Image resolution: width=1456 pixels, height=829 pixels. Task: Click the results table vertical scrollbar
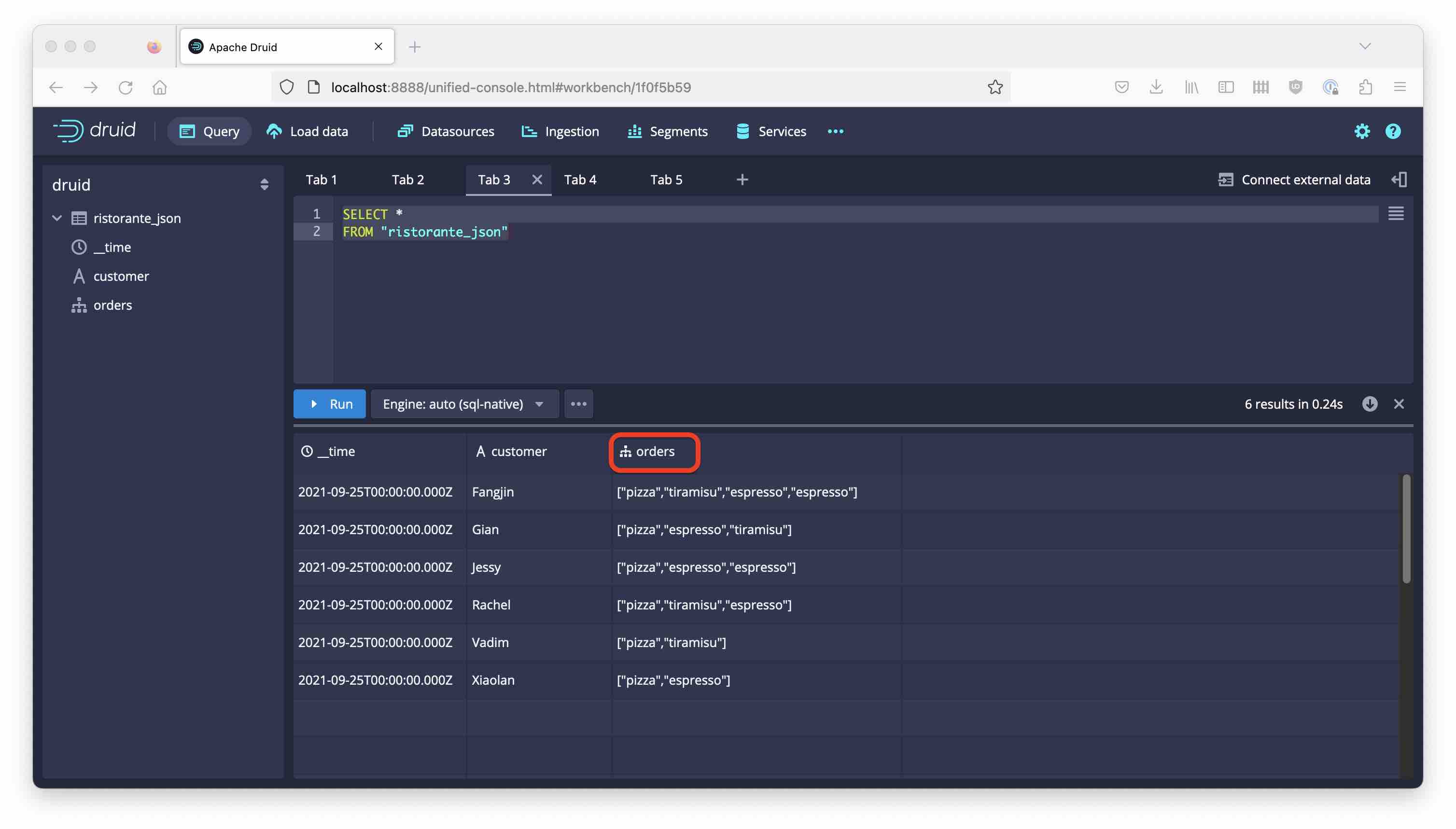(1406, 529)
